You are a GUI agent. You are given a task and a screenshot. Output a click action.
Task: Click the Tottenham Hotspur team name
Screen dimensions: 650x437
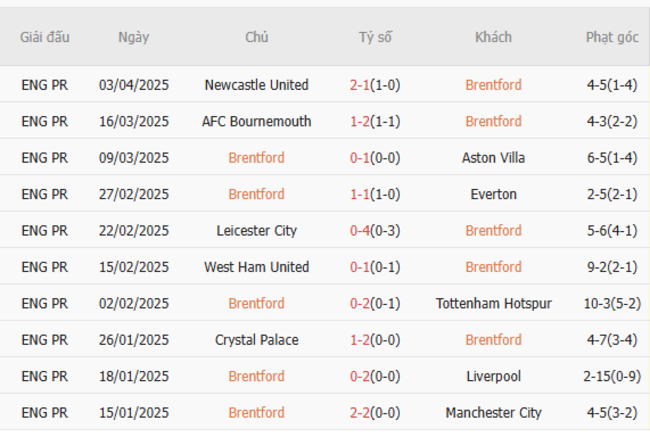click(x=493, y=303)
